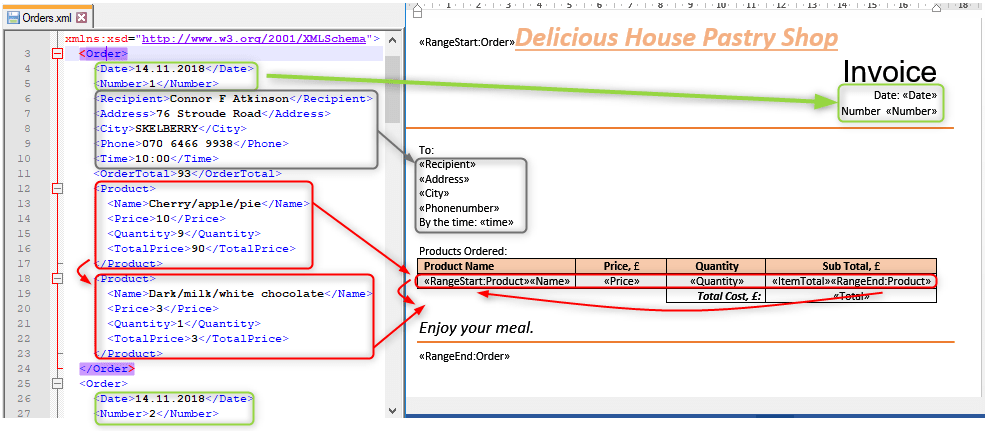The image size is (990, 431).
Task: Click the «Date» merge field
Action: pos(920,95)
